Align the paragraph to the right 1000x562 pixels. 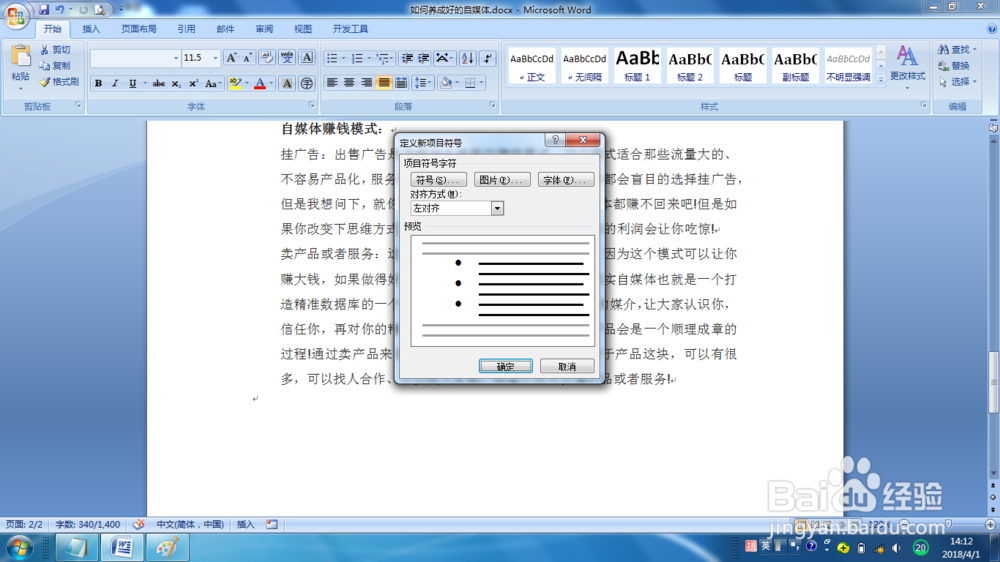(x=366, y=83)
